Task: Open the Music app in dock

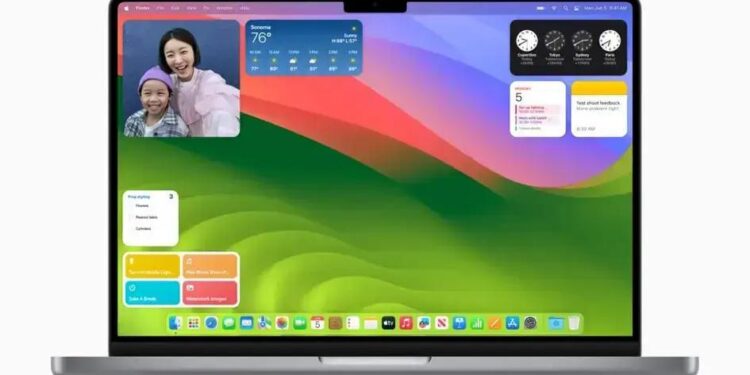Action: (406, 323)
